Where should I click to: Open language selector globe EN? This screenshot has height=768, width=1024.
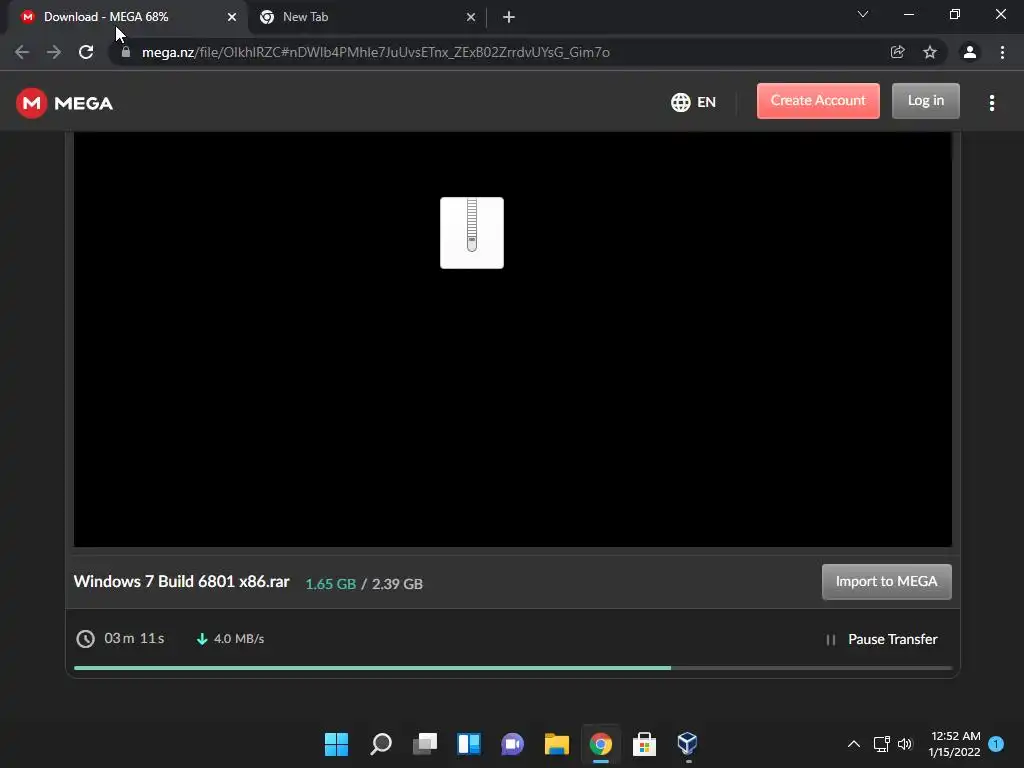point(693,103)
